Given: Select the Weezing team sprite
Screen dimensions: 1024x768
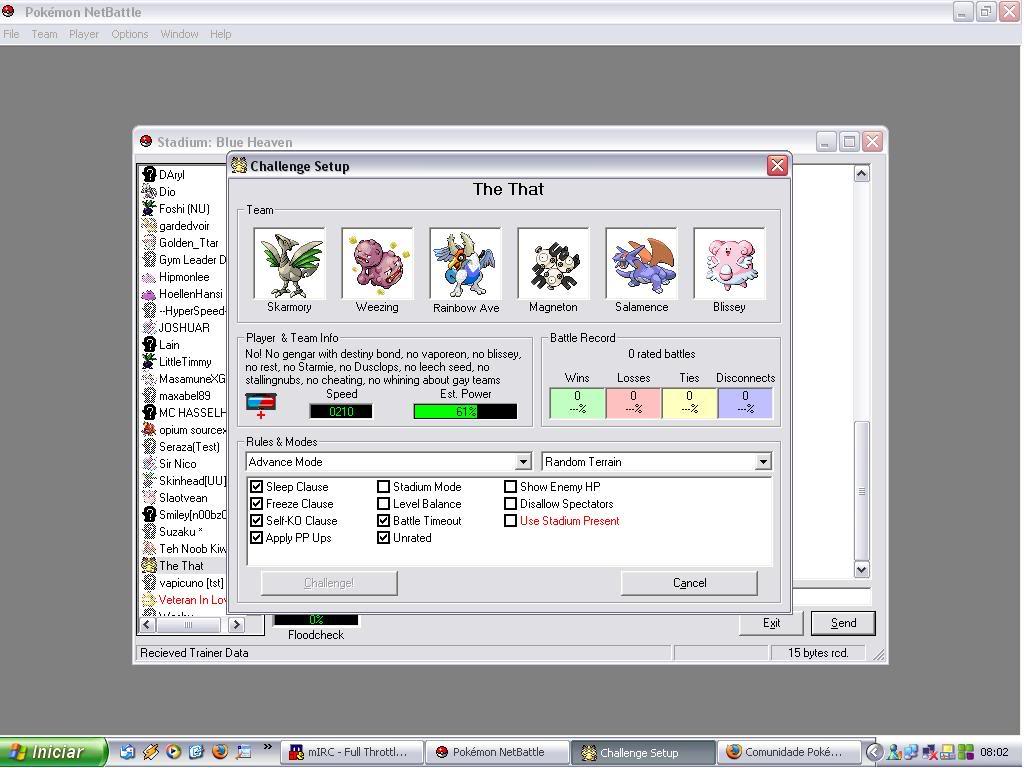Looking at the screenshot, I should click(x=377, y=263).
